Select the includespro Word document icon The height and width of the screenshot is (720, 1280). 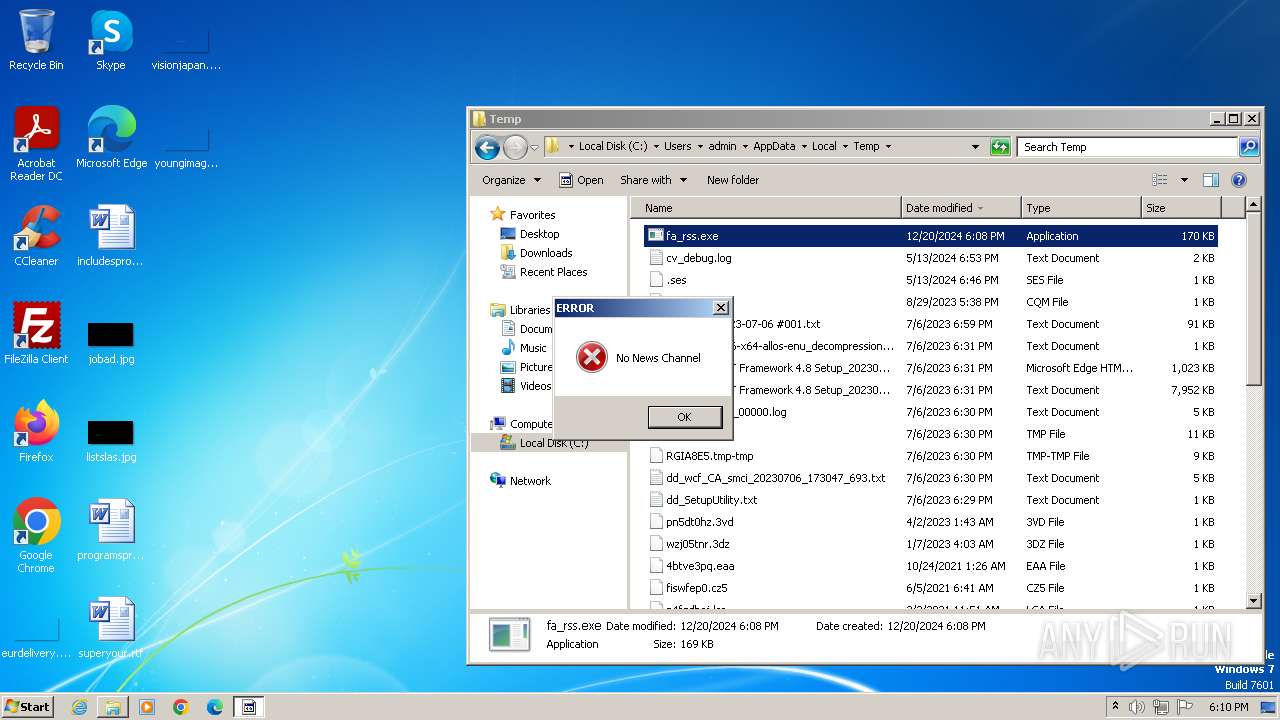[110, 236]
